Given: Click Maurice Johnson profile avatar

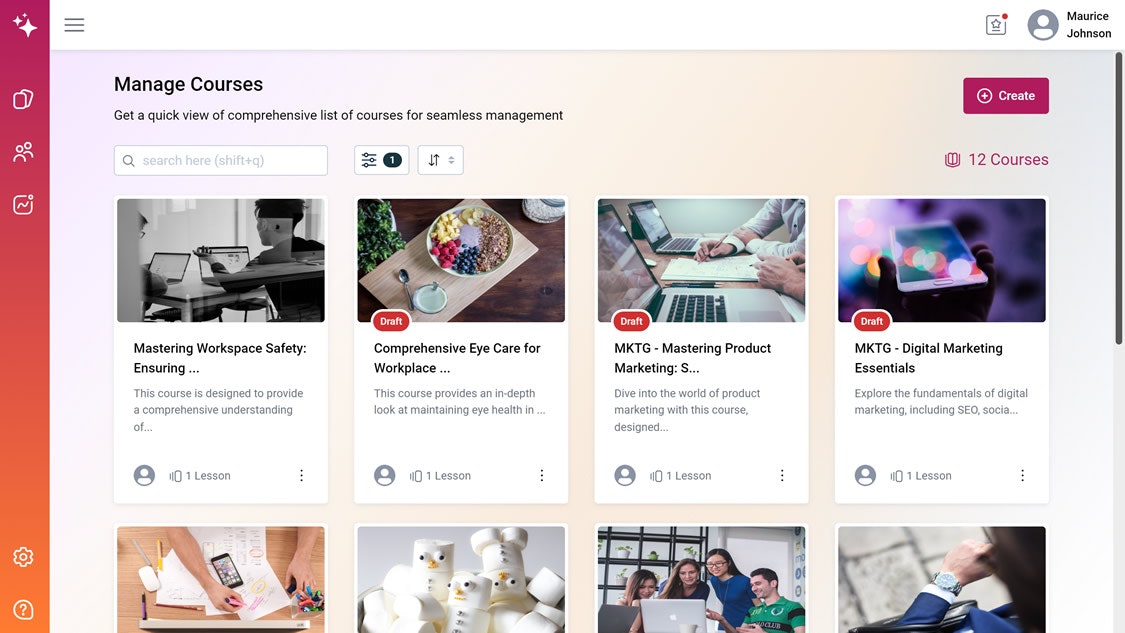Looking at the screenshot, I should [x=1042, y=25].
